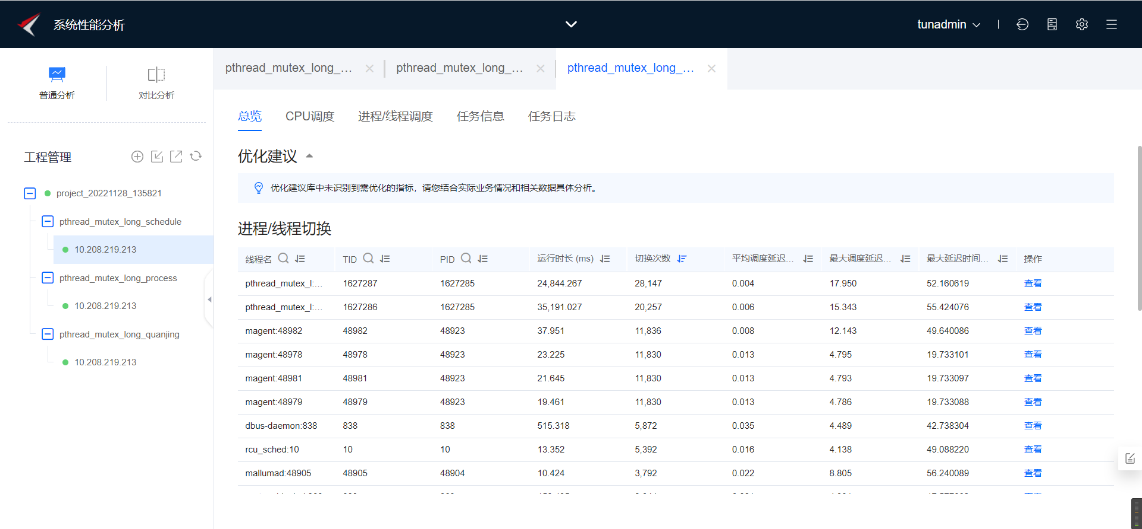1142x529 pixels.
Task: Open the hamburger menu icon in header
Action: (1111, 24)
